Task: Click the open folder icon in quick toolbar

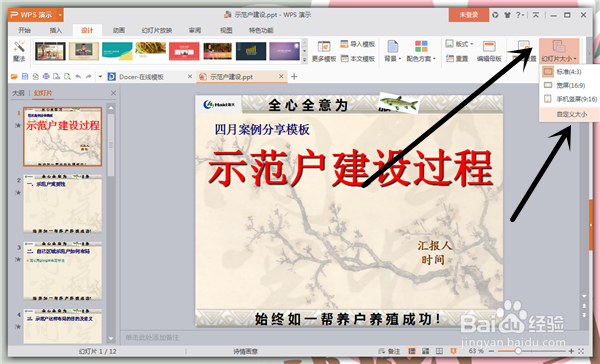Action: tap(15, 77)
